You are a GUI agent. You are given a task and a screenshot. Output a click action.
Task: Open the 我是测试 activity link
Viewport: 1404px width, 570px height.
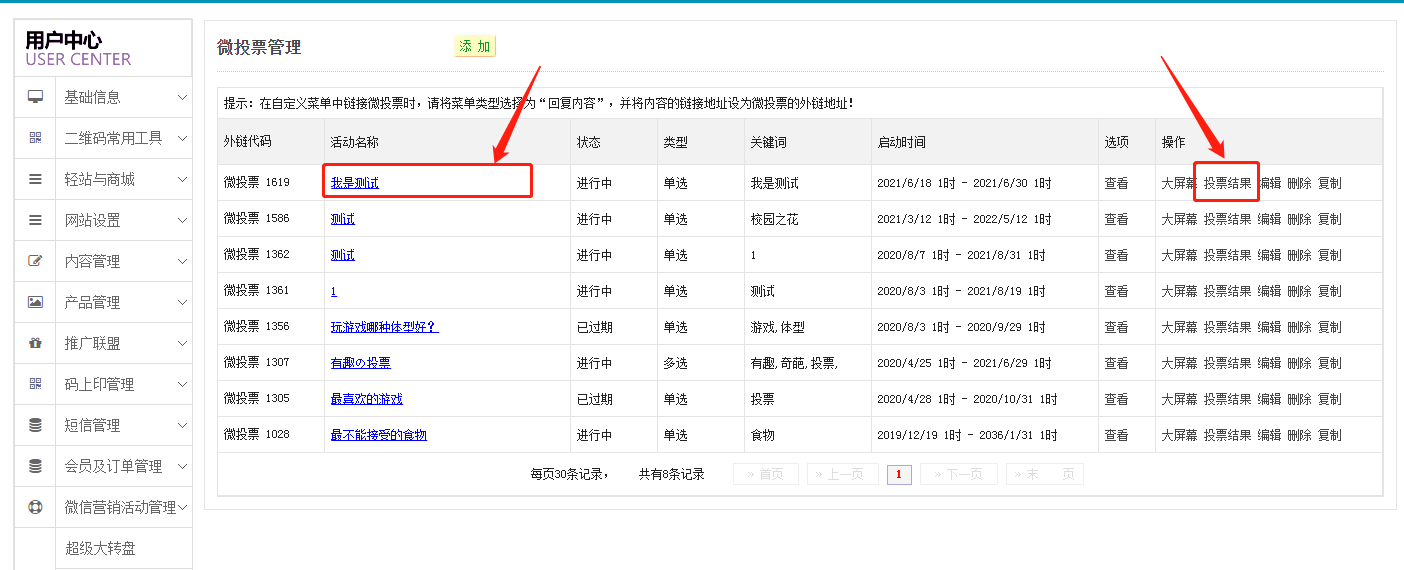355,183
